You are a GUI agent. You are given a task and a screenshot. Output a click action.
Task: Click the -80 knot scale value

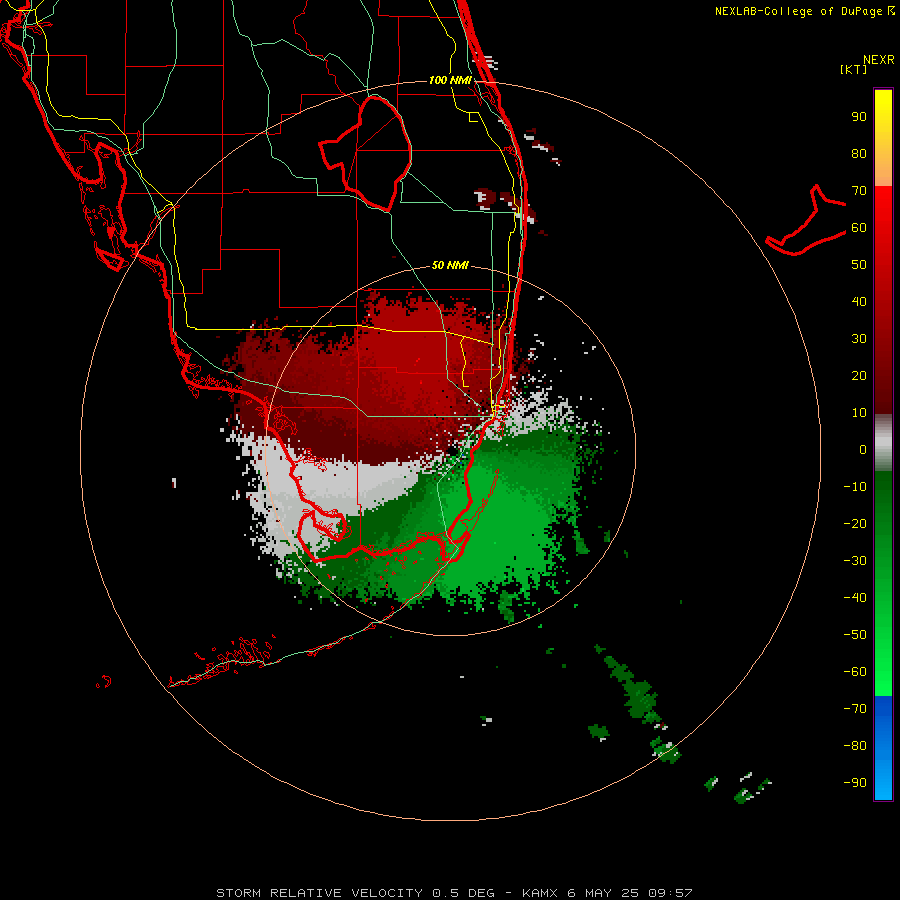[855, 746]
